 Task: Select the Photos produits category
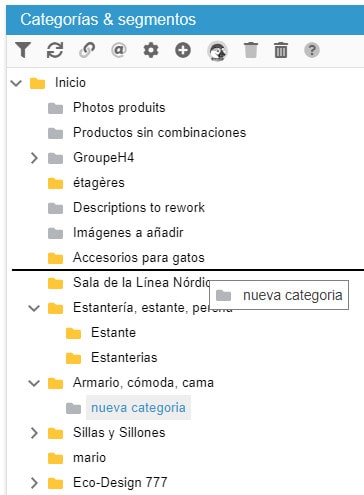coord(119,108)
